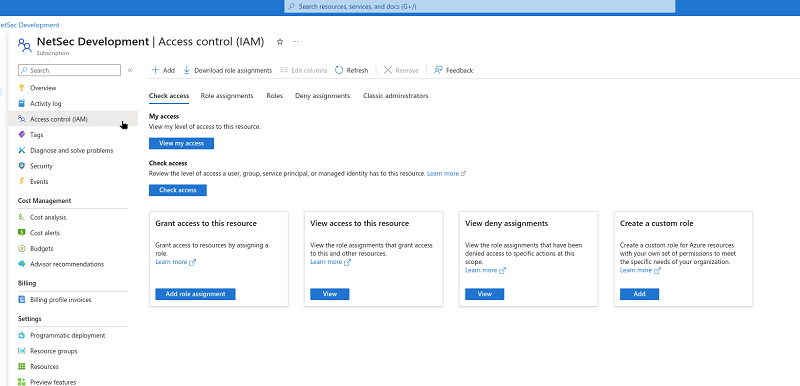800x386 pixels.
Task: Click the Budgets icon
Action: tap(21, 248)
